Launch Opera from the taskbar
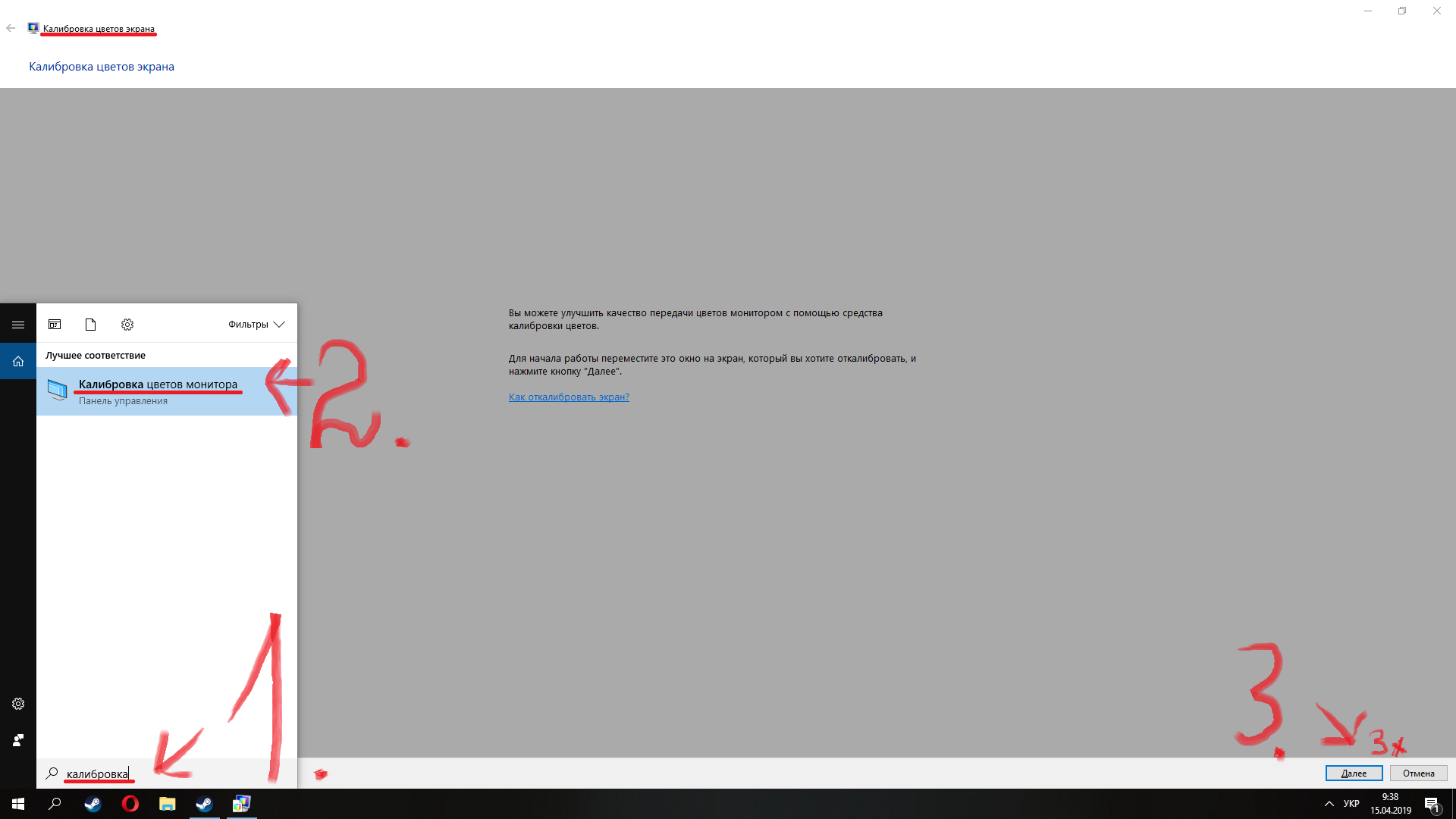1456x819 pixels. tap(130, 804)
